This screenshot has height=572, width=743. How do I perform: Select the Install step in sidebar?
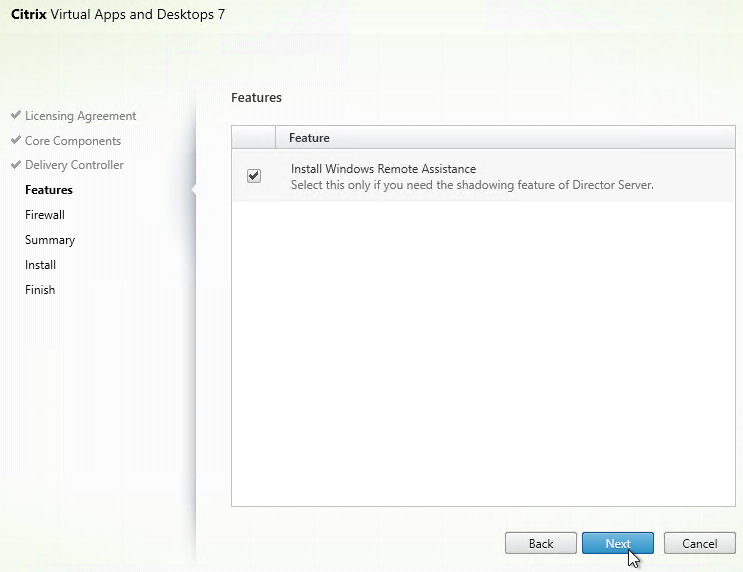coord(40,265)
